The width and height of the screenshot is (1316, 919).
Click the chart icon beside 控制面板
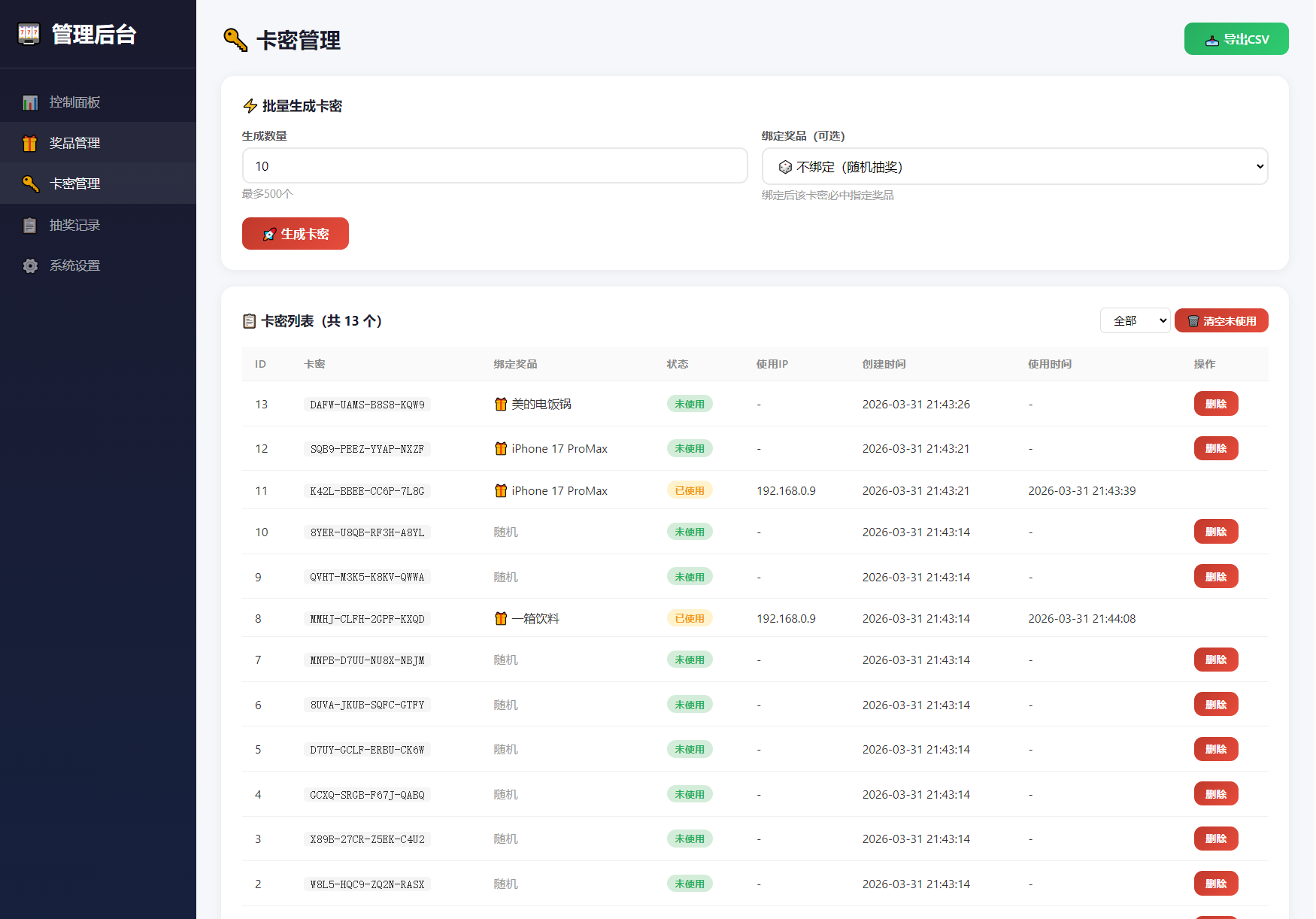pyautogui.click(x=29, y=102)
